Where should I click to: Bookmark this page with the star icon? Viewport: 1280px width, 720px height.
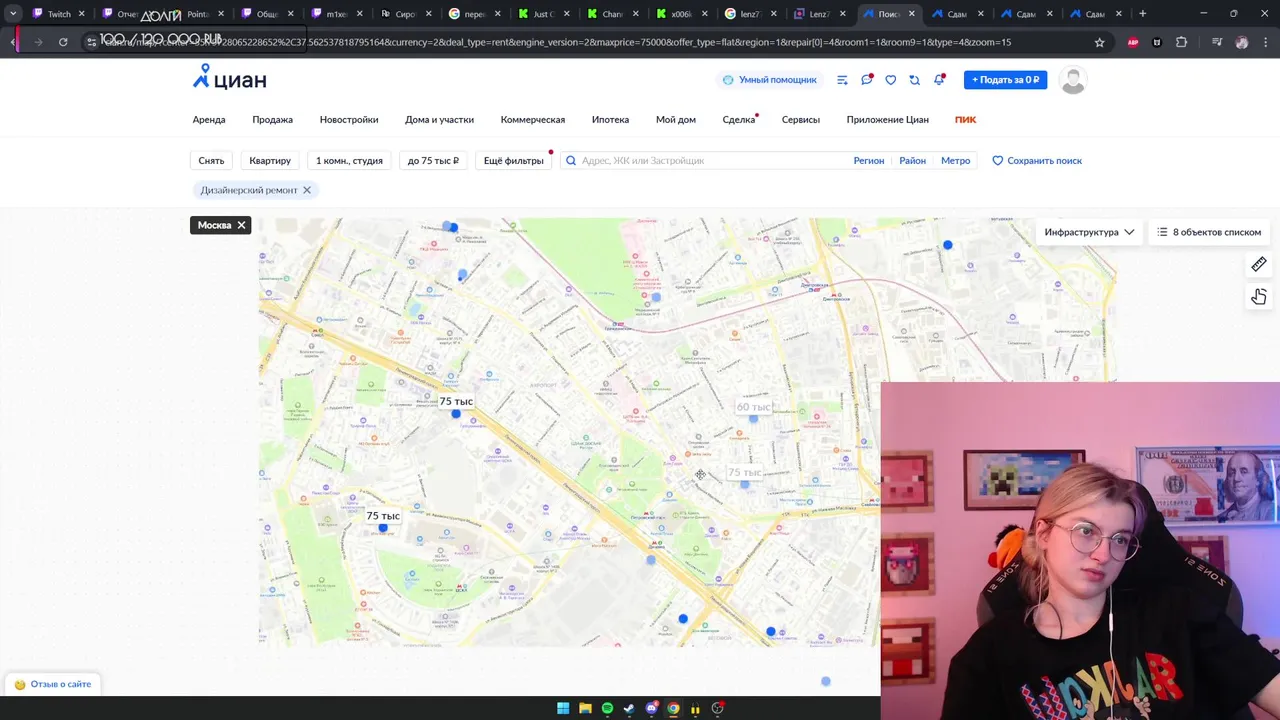click(1100, 42)
